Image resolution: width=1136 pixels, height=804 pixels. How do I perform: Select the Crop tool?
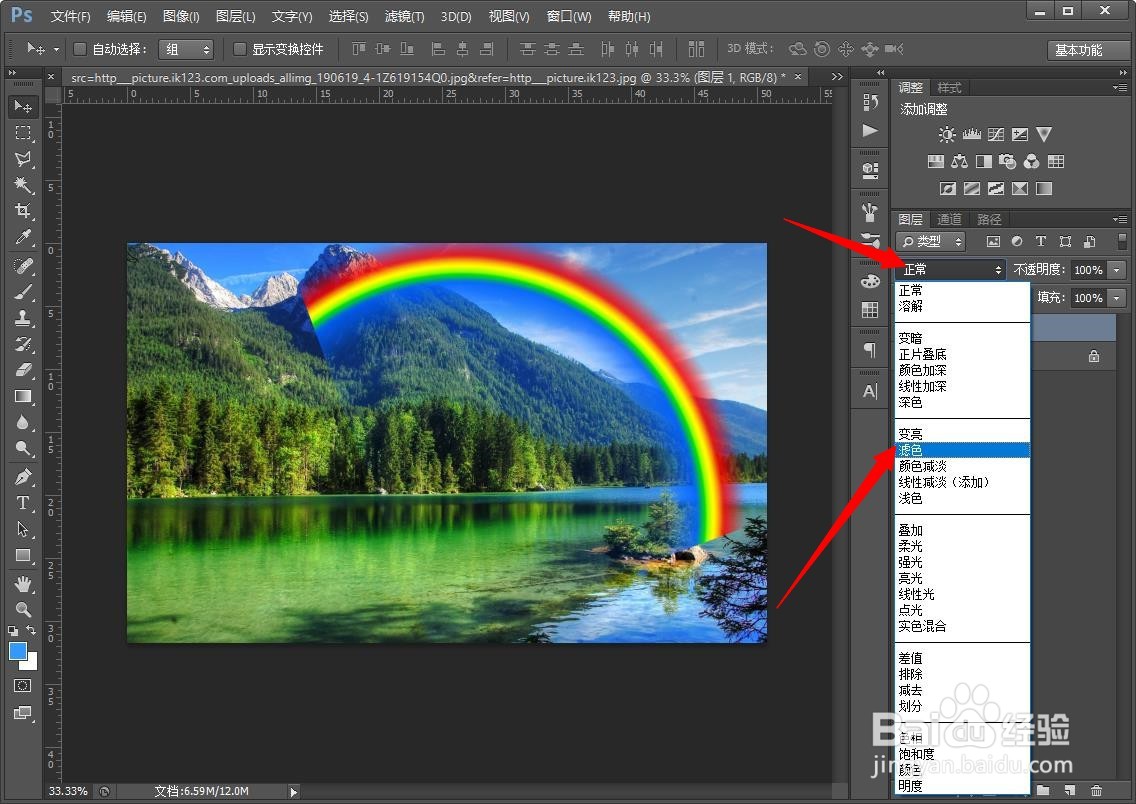coord(23,211)
